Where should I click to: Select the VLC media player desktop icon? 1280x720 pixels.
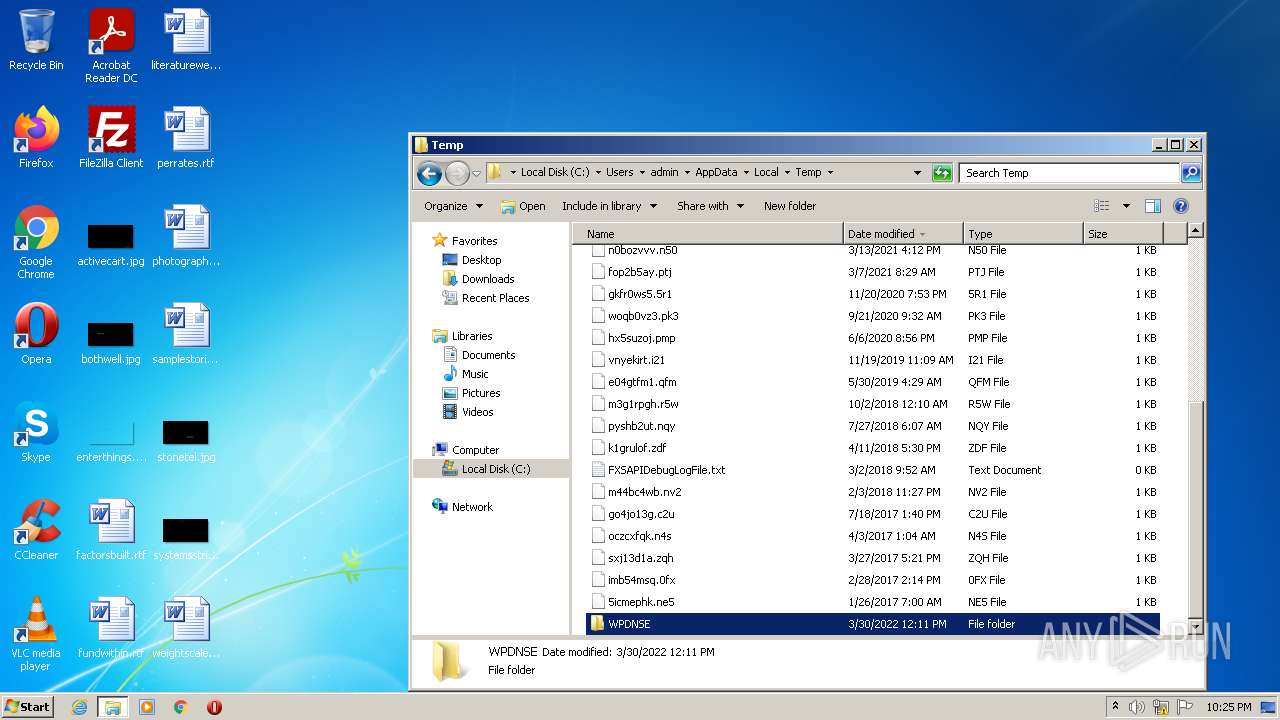tap(36, 634)
